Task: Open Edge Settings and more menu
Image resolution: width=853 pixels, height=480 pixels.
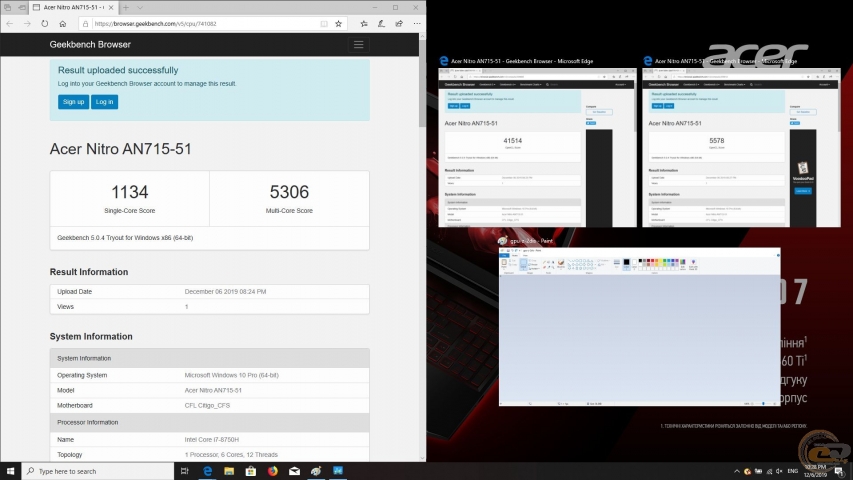Action: tap(417, 23)
